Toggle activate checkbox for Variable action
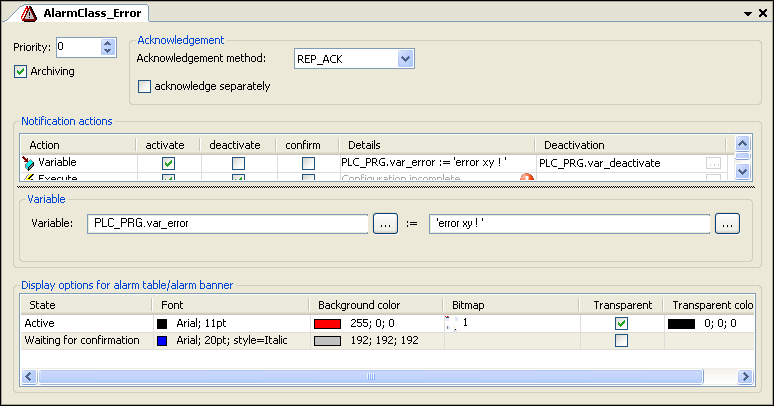Image resolution: width=774 pixels, height=406 pixels. (168, 163)
